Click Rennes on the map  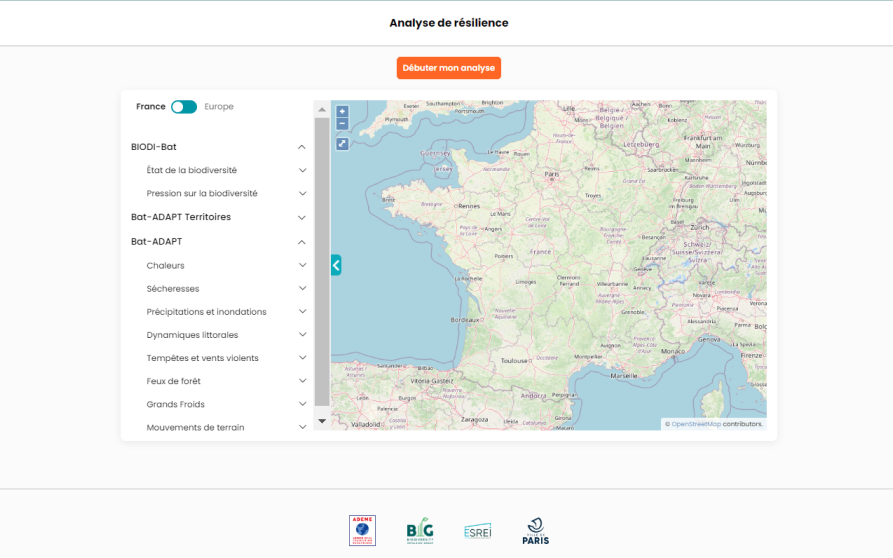point(469,206)
